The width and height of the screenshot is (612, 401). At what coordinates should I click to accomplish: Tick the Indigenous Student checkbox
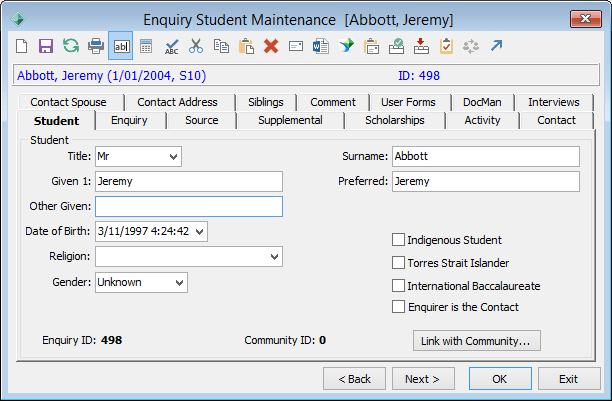coord(398,240)
